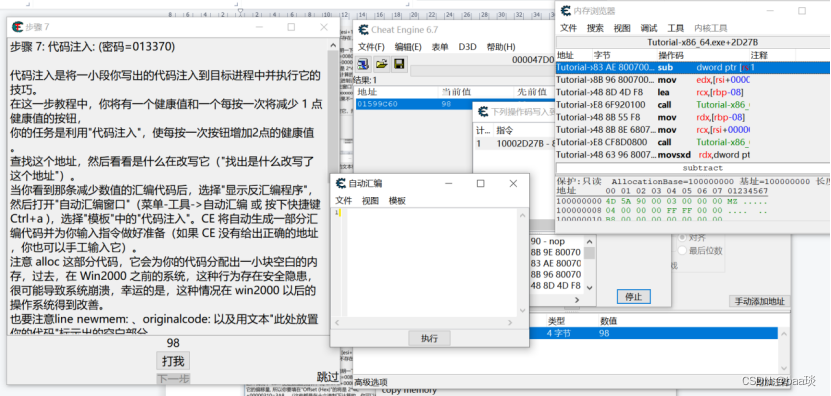Select the mov edx,[rsi+0000 disassembly row

click(x=693, y=80)
